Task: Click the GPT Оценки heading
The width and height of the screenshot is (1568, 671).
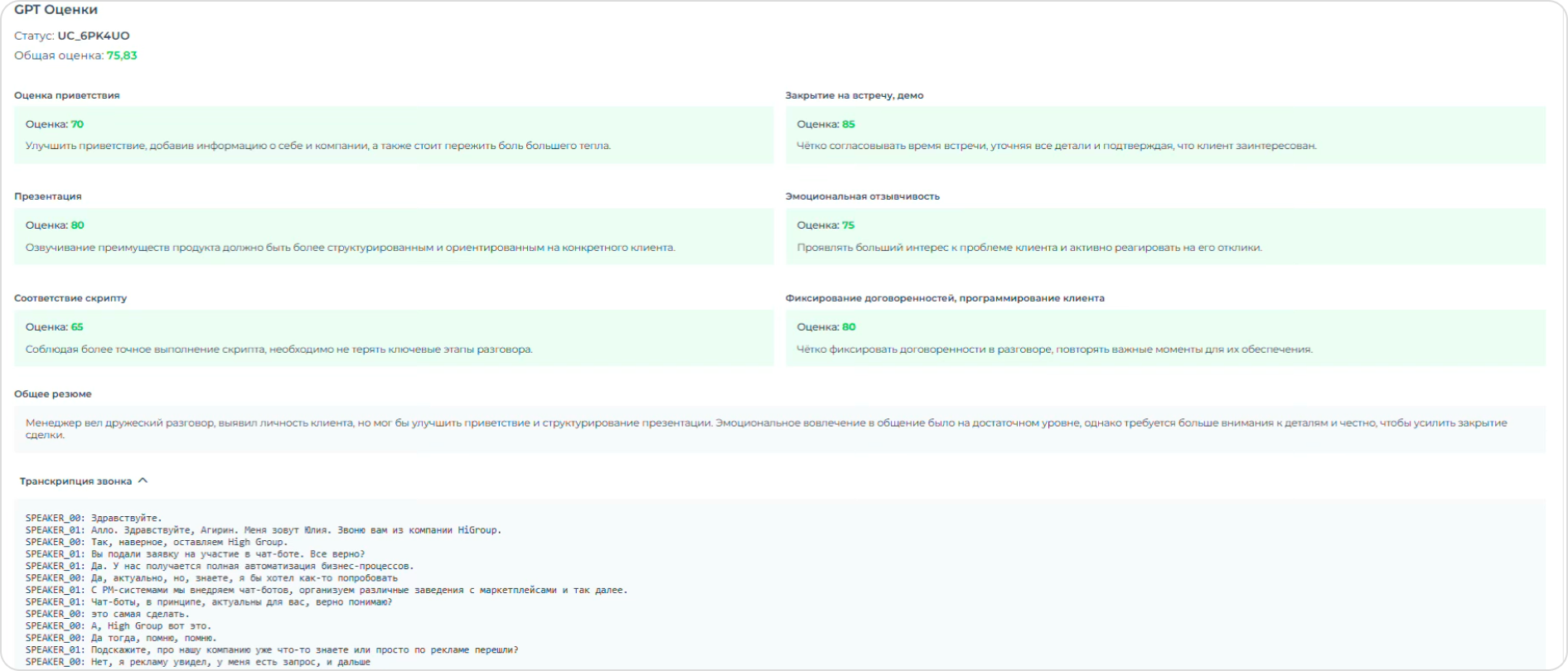Action: tap(56, 10)
